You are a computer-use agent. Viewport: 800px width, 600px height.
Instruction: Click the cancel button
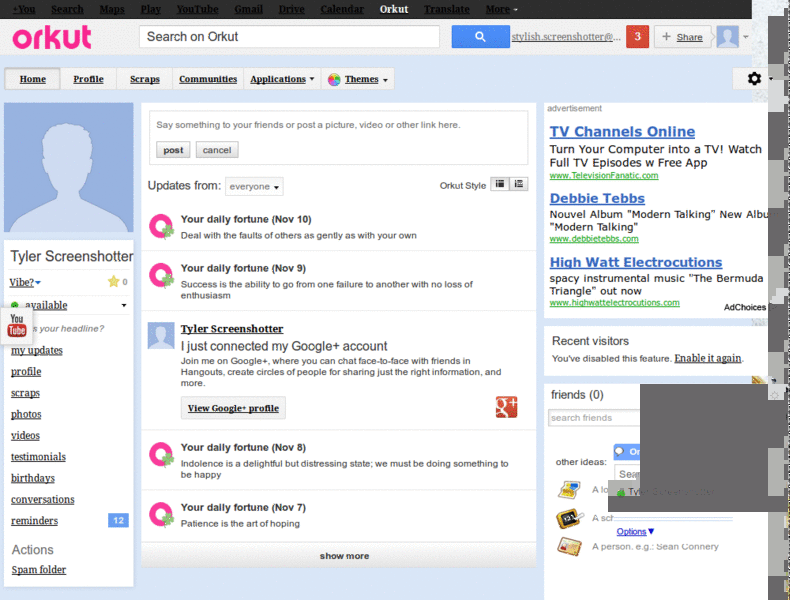(x=217, y=150)
